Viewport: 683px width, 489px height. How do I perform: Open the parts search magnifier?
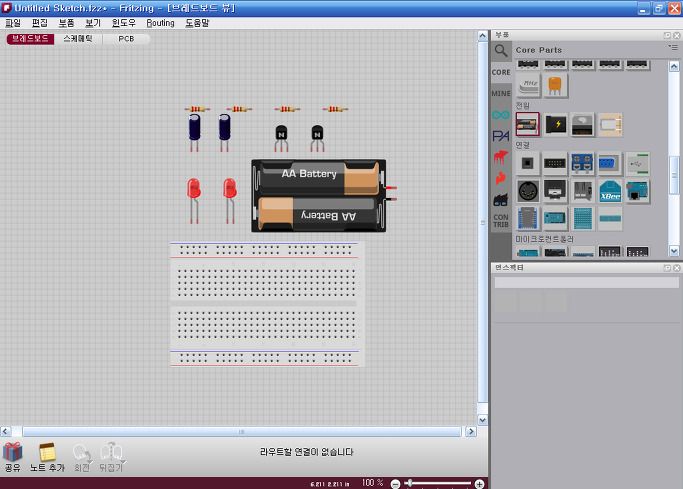(501, 51)
